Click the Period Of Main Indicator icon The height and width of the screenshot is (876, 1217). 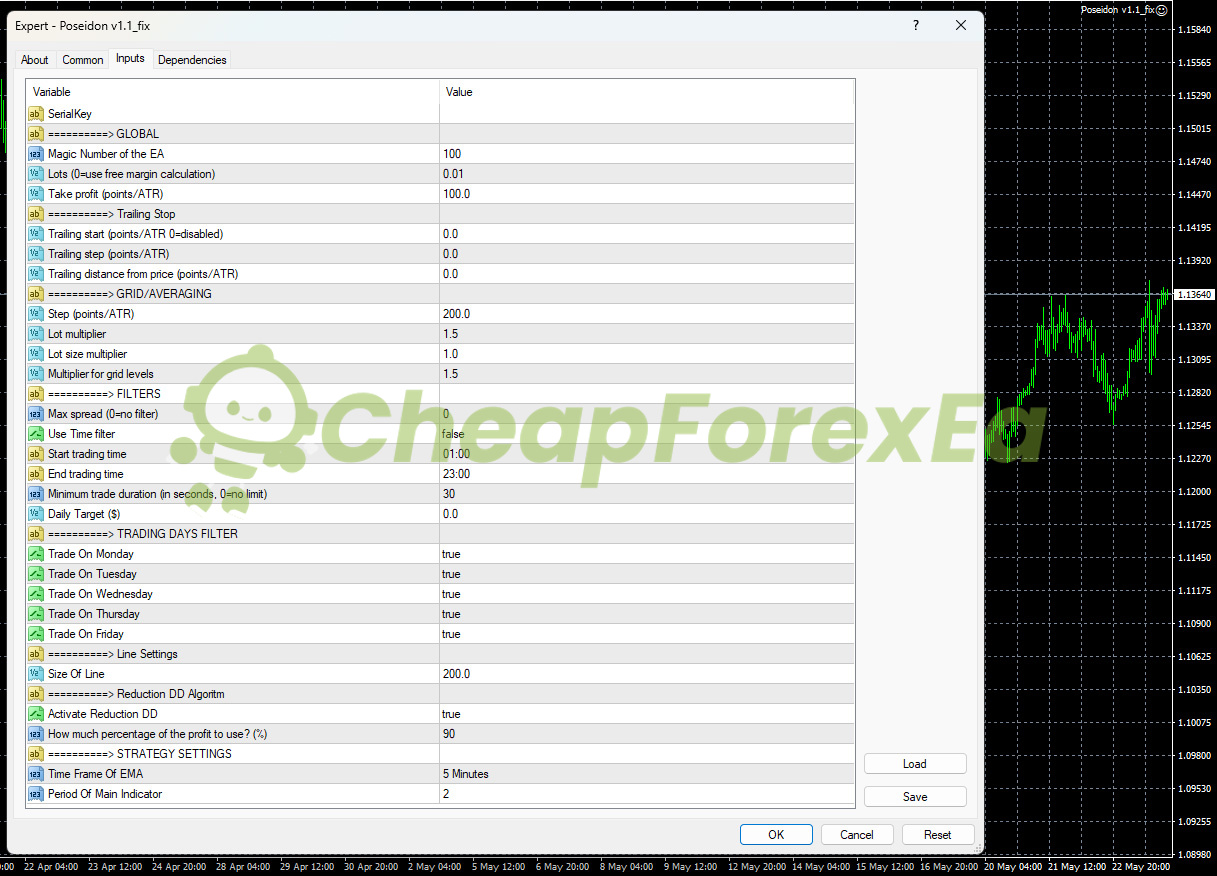[x=35, y=794]
